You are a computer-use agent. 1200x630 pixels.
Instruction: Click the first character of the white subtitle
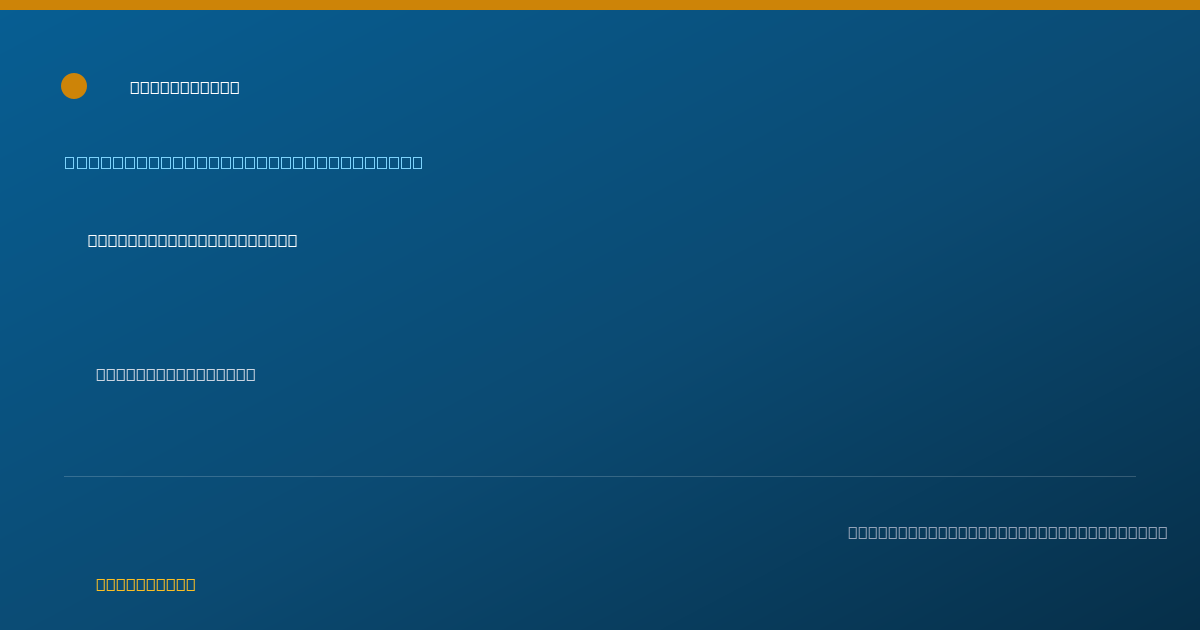click(93, 240)
